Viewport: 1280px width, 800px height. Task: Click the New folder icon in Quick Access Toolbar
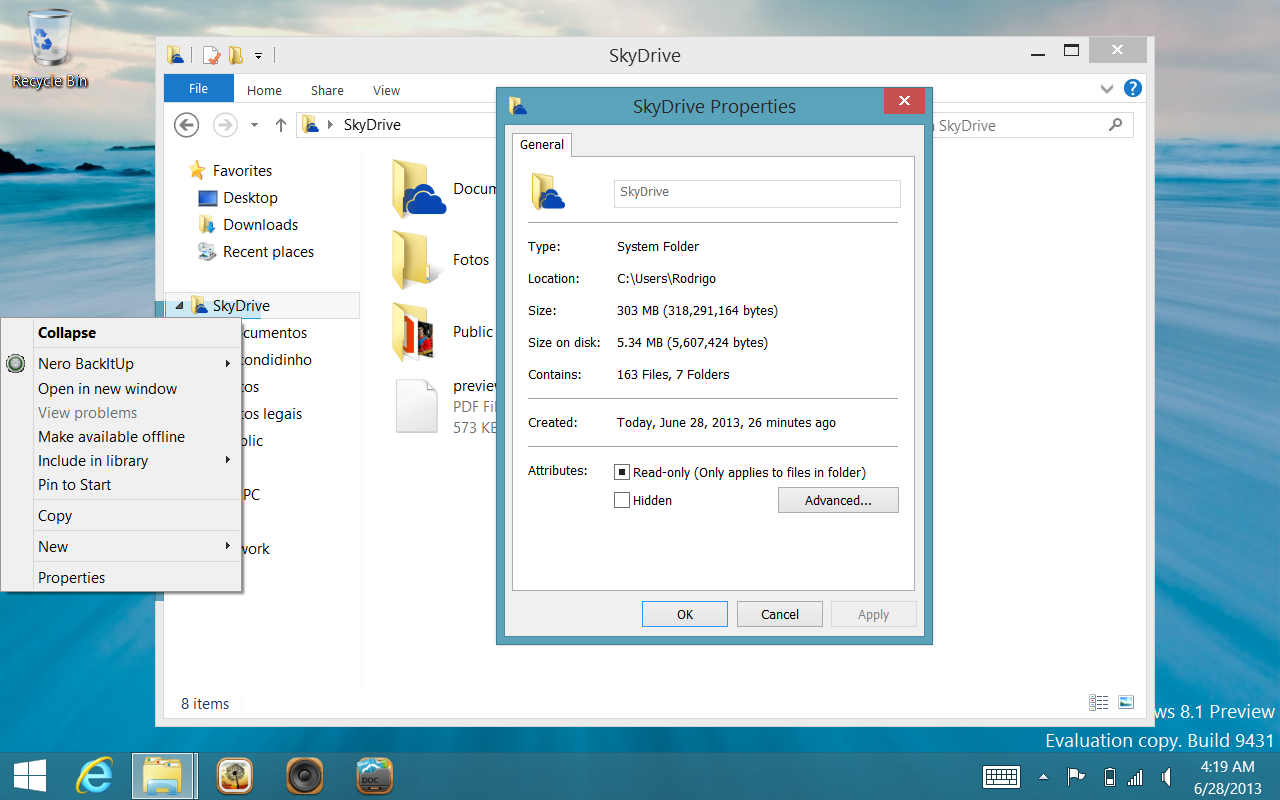point(236,55)
